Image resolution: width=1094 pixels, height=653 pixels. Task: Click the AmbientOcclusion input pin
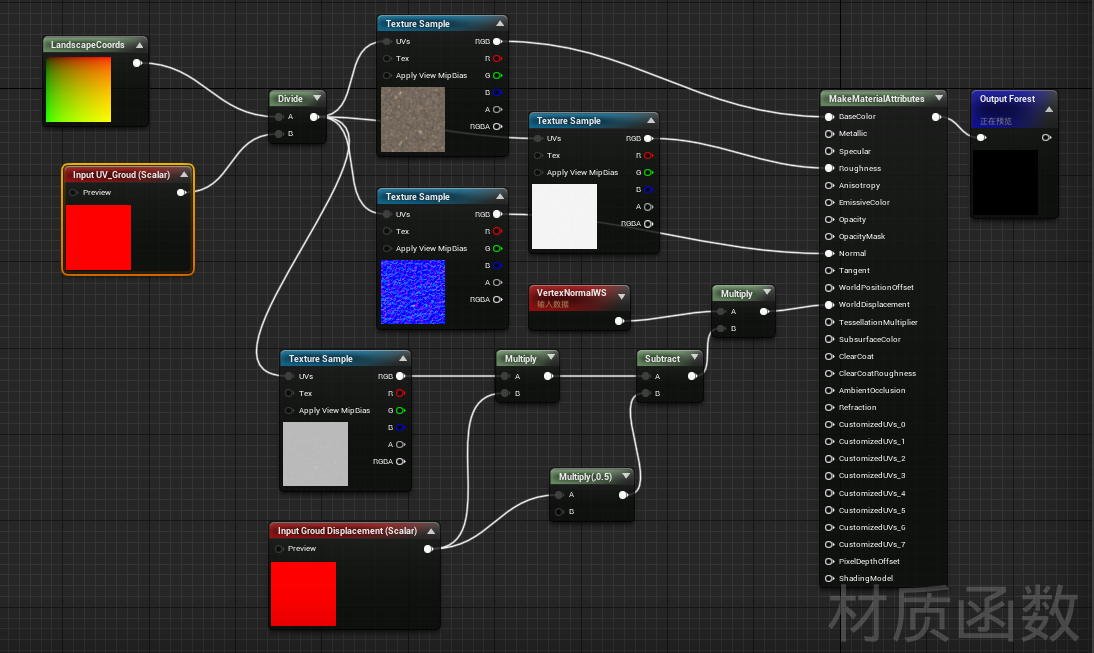(830, 391)
